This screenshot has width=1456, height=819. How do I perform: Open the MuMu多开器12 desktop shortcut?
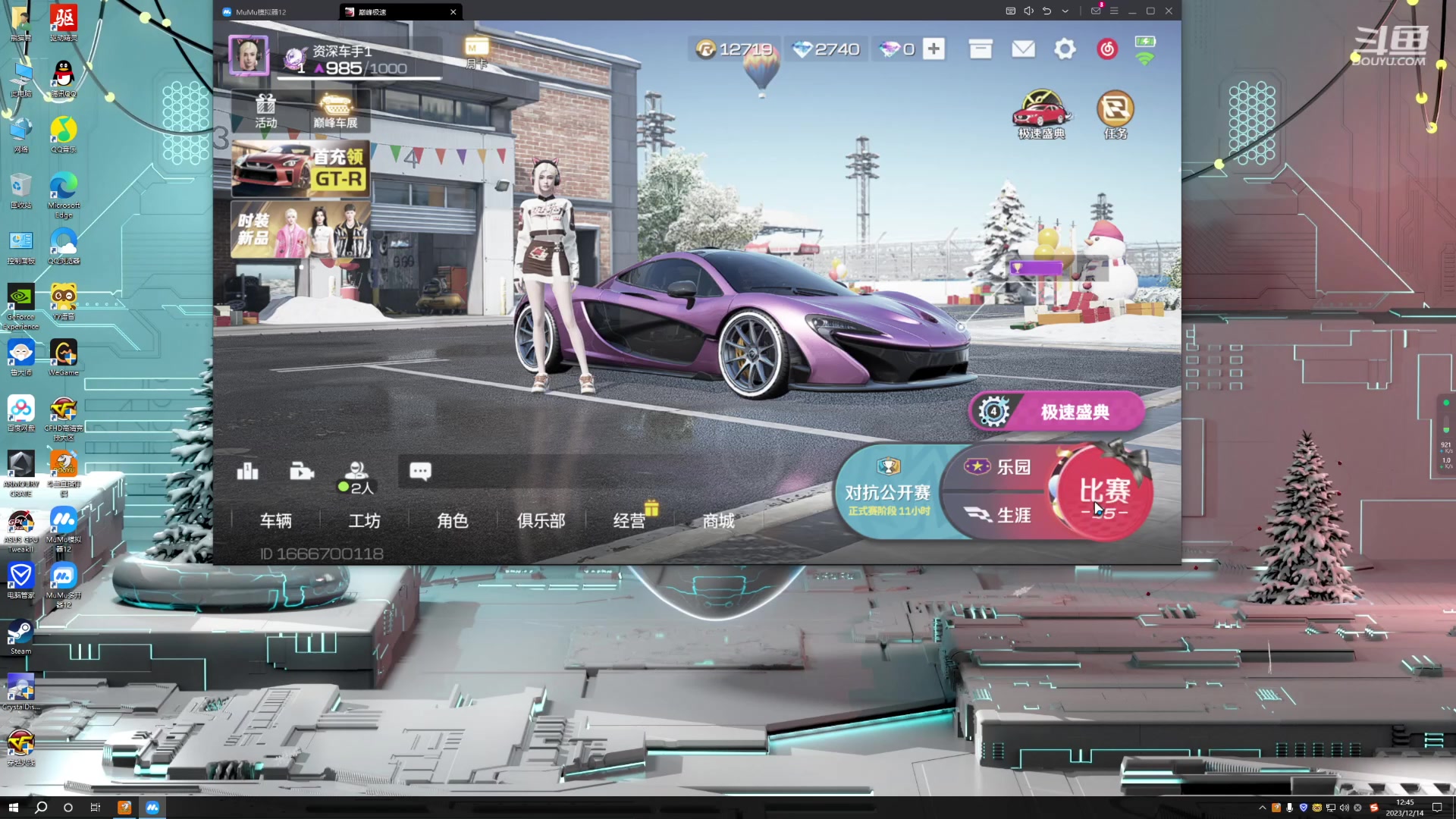(x=64, y=585)
